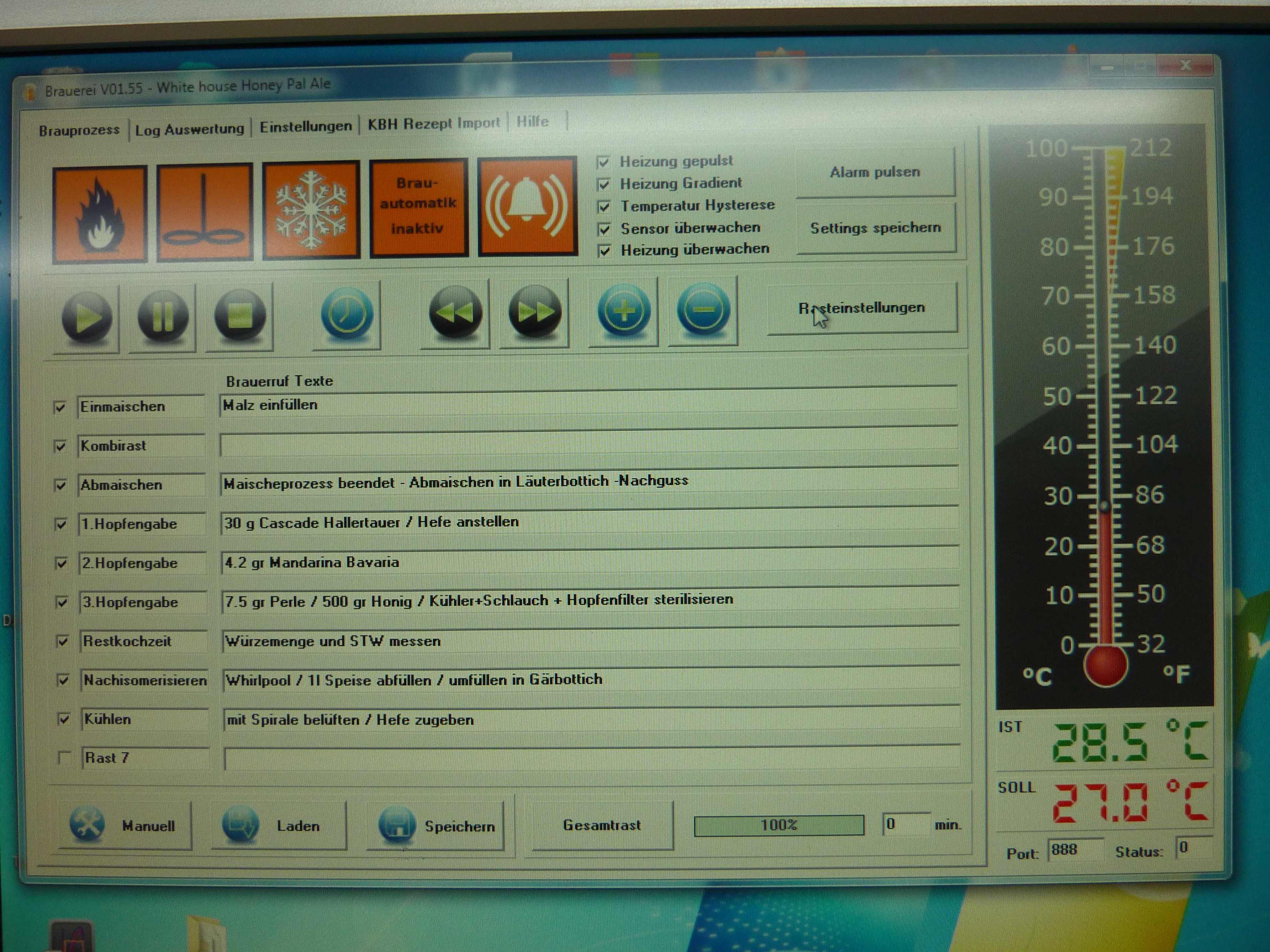The image size is (1270, 952).
Task: Click the Settings speichern button
Action: [x=875, y=228]
